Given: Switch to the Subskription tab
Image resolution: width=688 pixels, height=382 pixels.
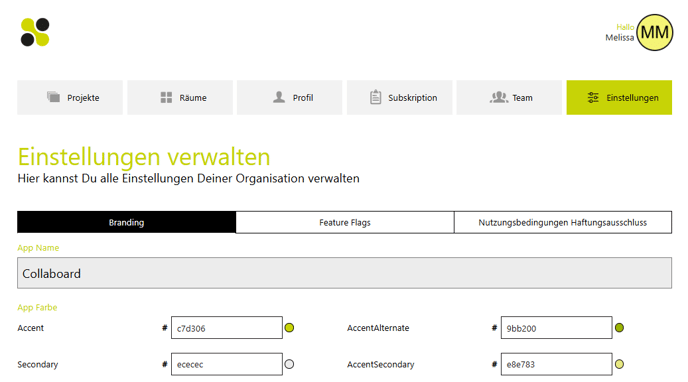Looking at the screenshot, I should (400, 97).
